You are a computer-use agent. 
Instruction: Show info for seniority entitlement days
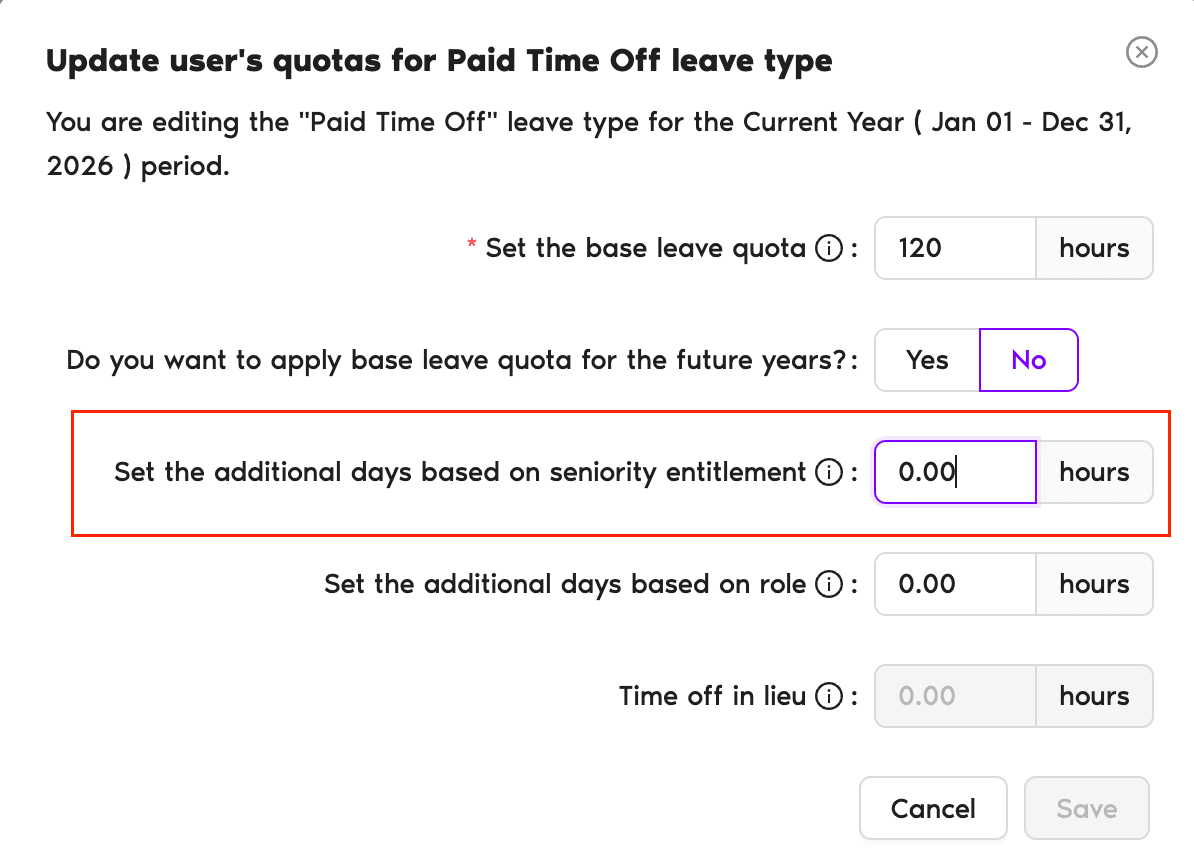click(828, 472)
